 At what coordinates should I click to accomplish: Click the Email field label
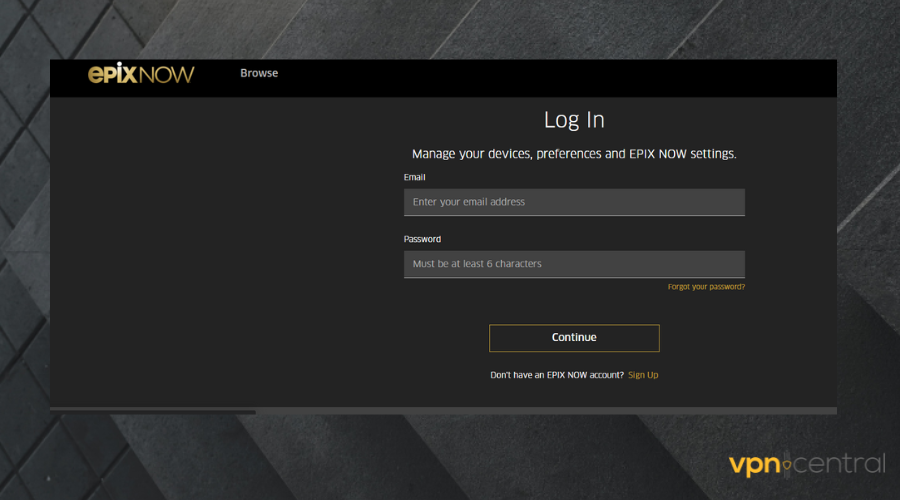pyautogui.click(x=414, y=177)
